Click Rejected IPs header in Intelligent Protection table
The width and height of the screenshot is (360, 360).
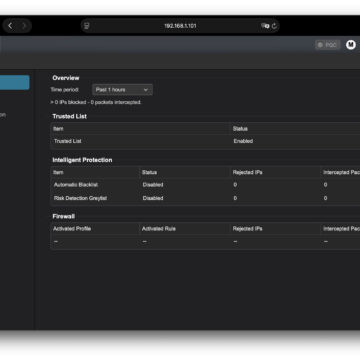pyautogui.click(x=248, y=172)
